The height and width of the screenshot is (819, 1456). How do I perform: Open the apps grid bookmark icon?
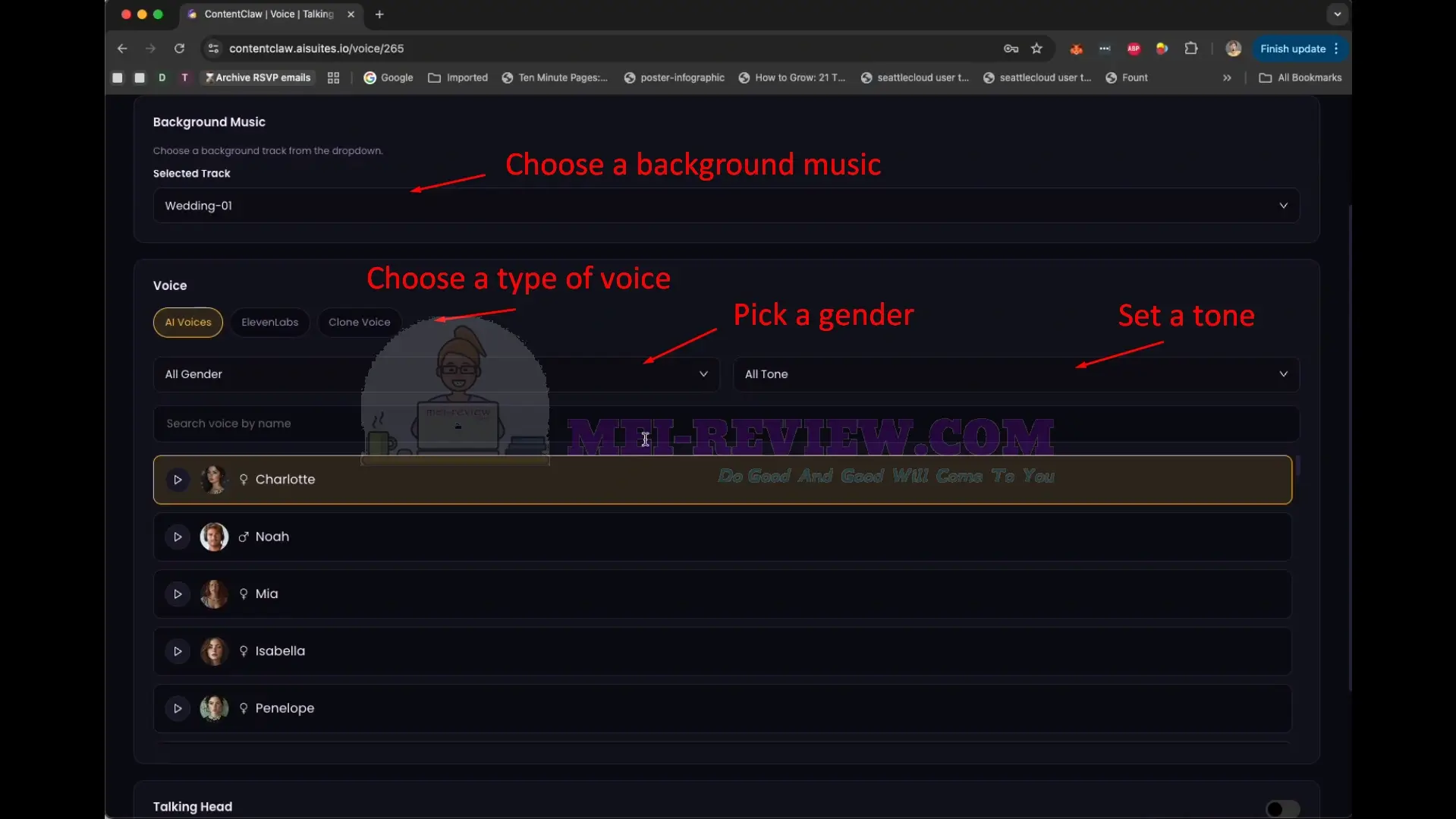[333, 77]
